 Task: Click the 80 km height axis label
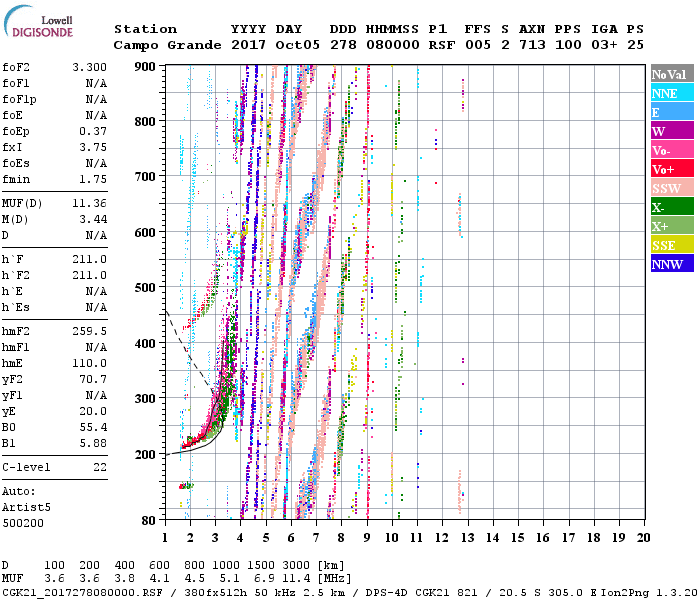pos(149,520)
